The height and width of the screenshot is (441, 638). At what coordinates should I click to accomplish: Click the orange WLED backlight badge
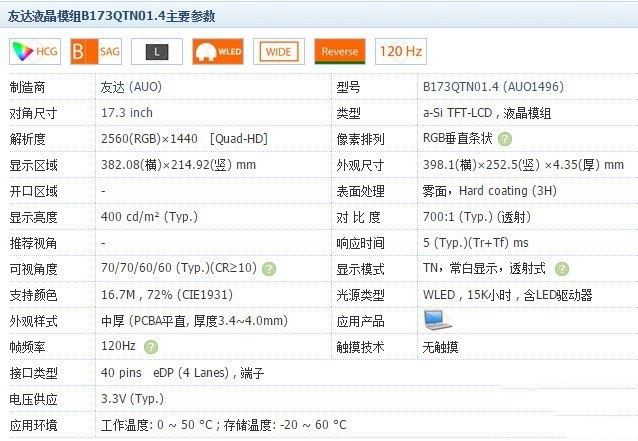[x=218, y=52]
